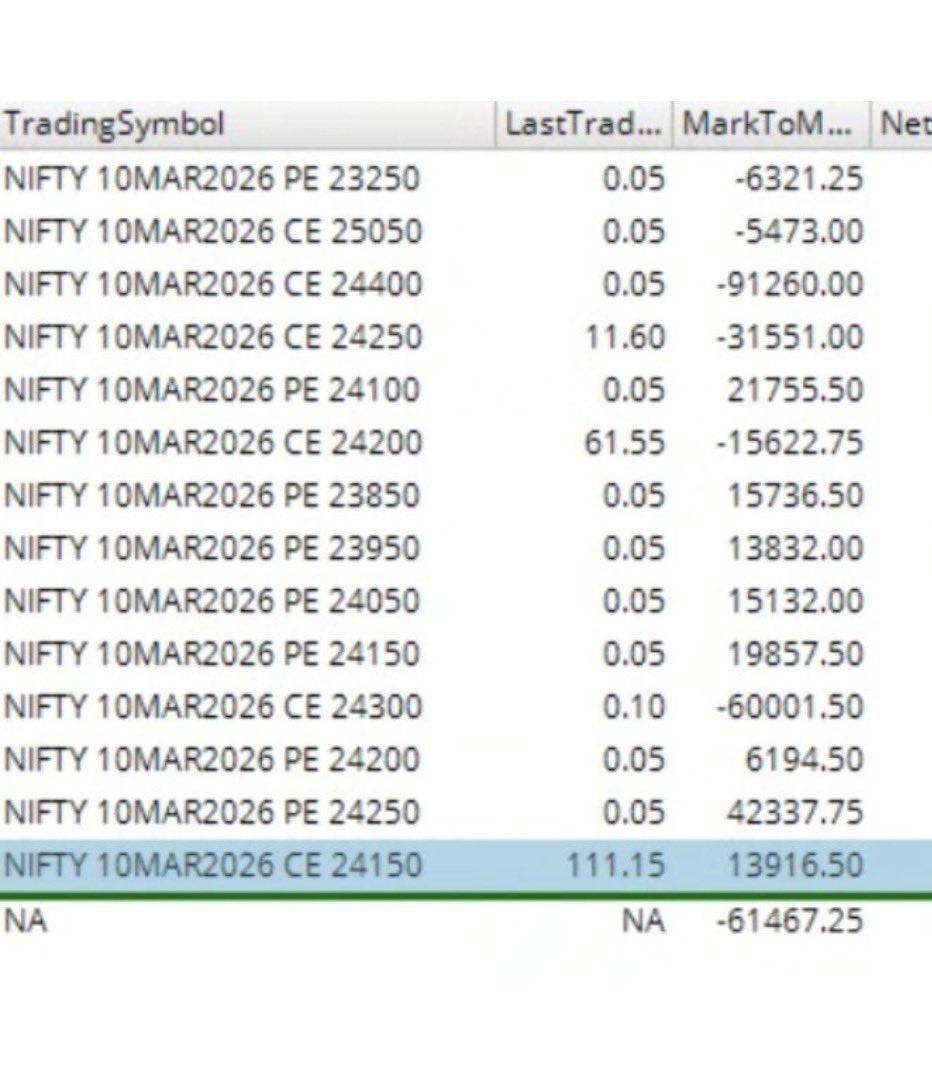Select row NIFTY 10MAR2026 CE 24250
This screenshot has height=1069, width=932.
[x=466, y=337]
